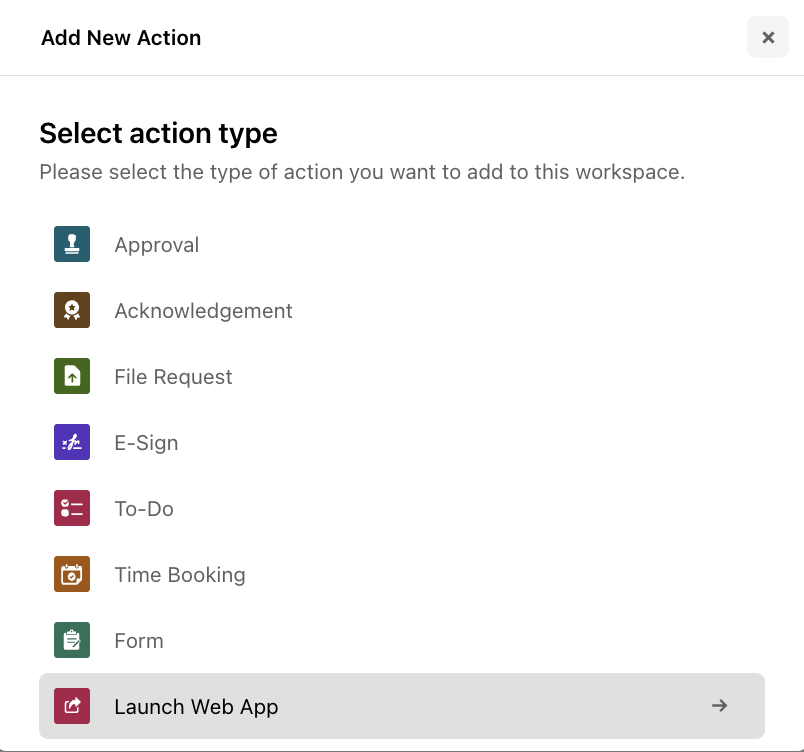Viewport: 804px width, 752px height.
Task: Click the Acknowledgement ribbon badge icon
Action: (x=72, y=310)
